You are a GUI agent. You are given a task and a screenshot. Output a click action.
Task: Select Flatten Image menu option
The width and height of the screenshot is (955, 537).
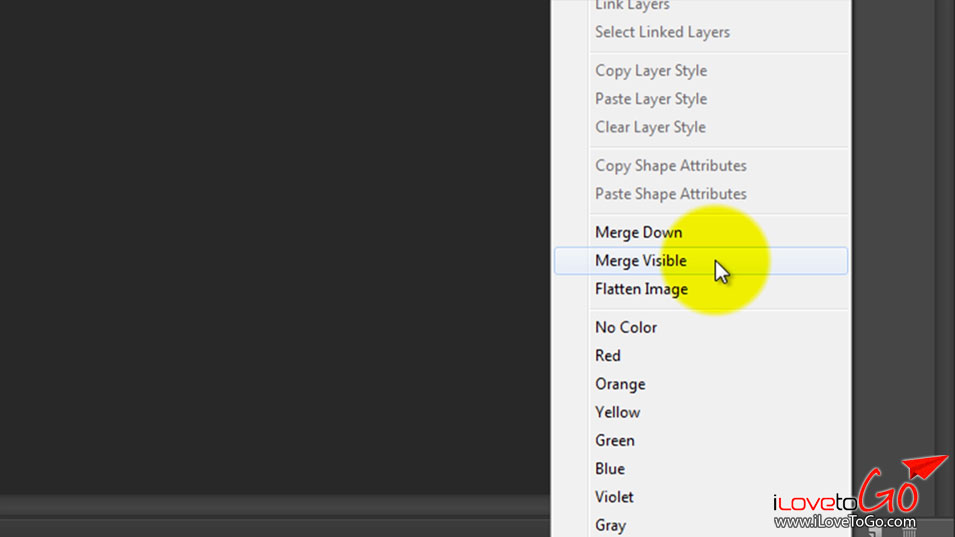pyautogui.click(x=700, y=289)
